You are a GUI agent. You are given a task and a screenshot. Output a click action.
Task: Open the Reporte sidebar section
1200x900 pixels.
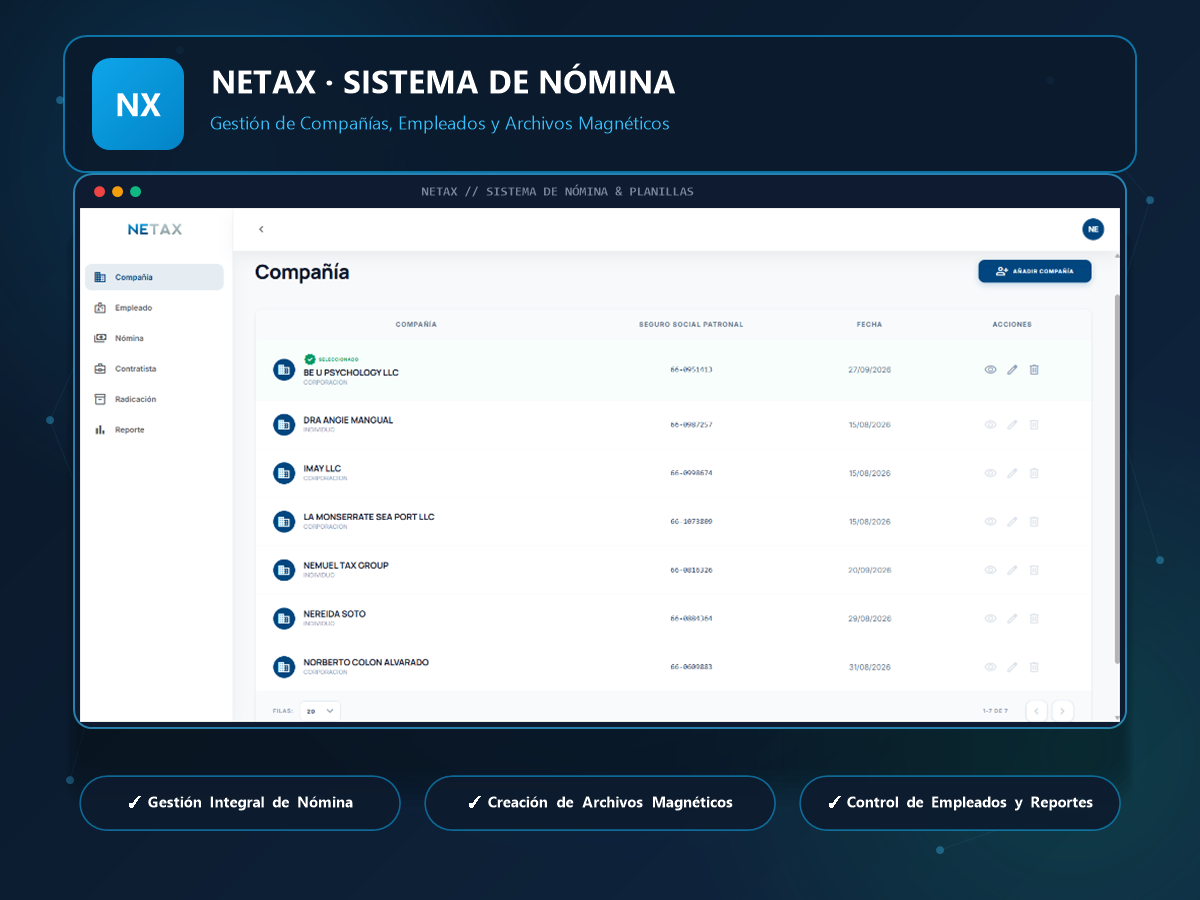point(155,430)
